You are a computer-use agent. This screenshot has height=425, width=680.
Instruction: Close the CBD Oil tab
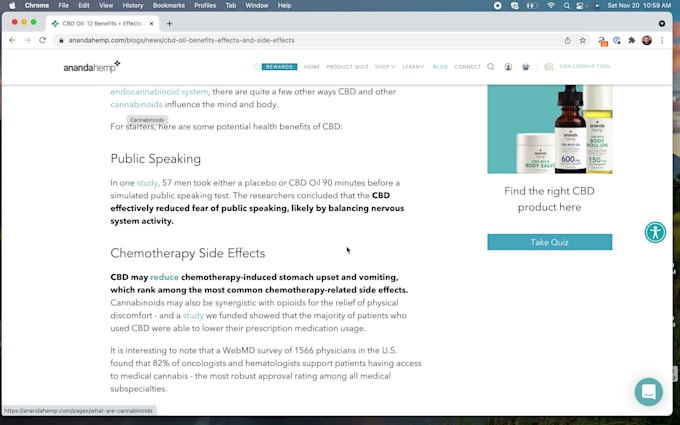pyautogui.click(x=151, y=23)
